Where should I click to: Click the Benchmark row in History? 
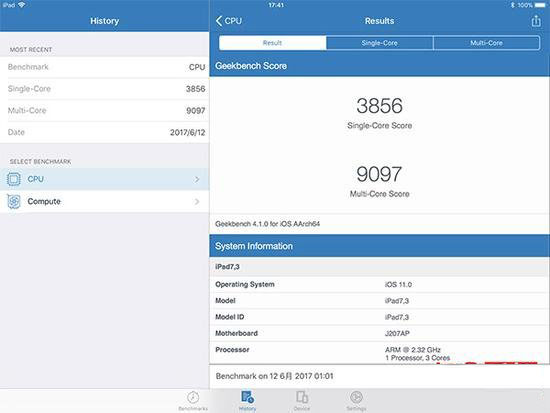point(105,67)
